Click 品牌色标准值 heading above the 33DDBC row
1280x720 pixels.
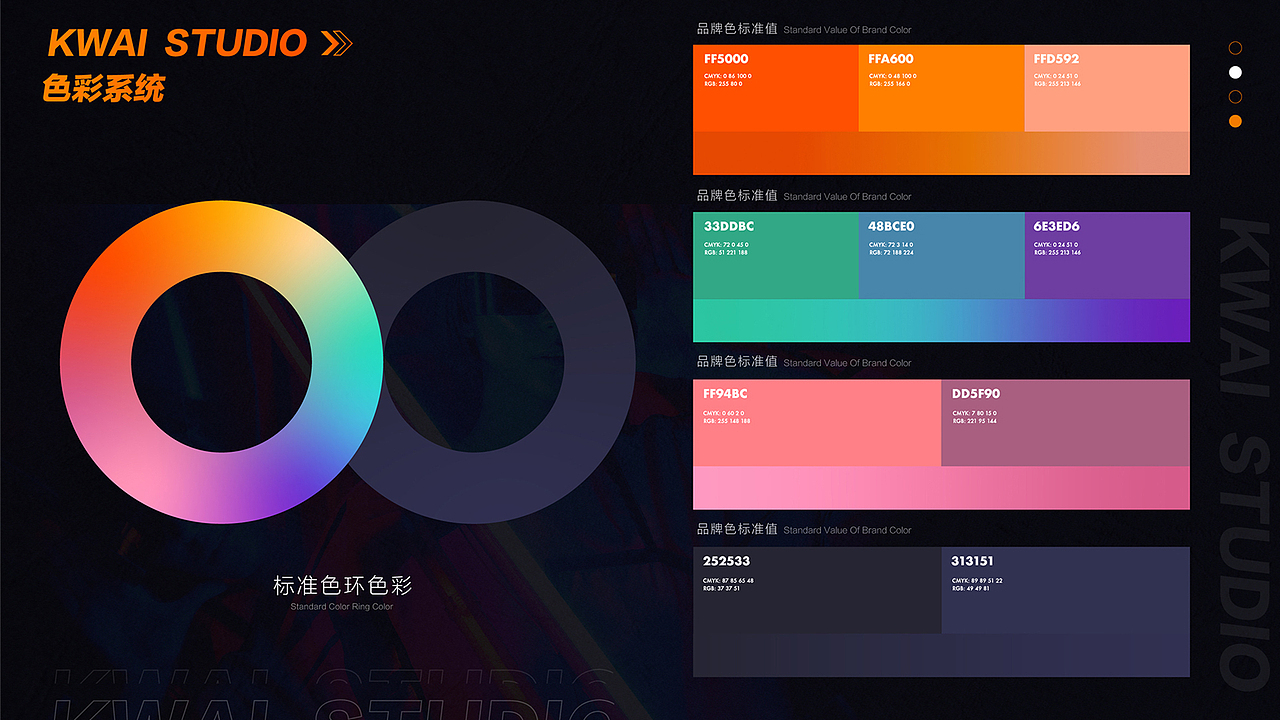point(737,196)
